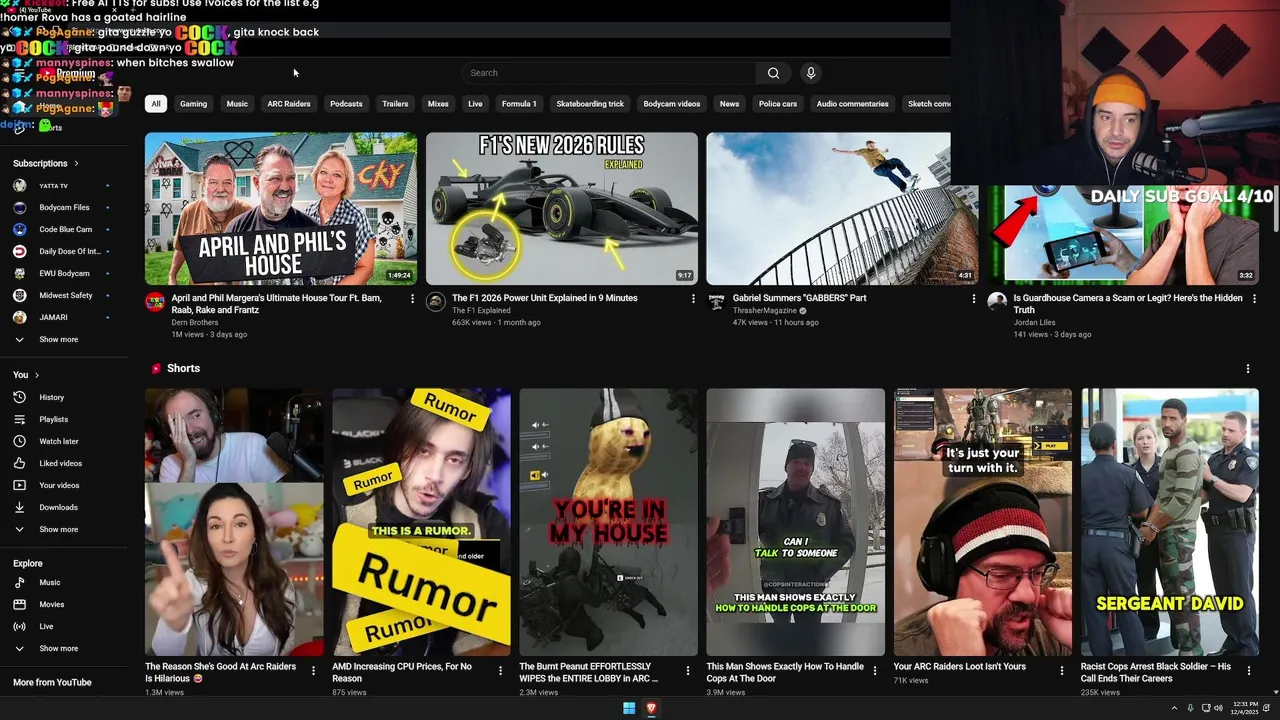The height and width of the screenshot is (720, 1280).
Task: Click the Jordan Liles channel avatar
Action: [x=997, y=302]
